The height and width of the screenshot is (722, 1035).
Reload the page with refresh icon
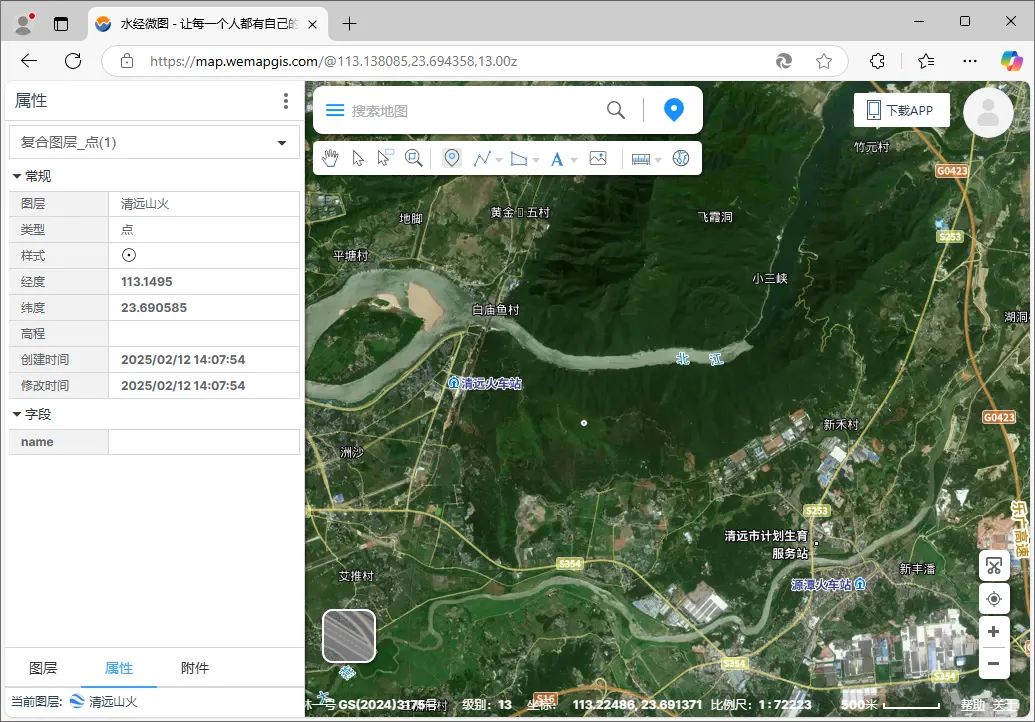coord(73,61)
